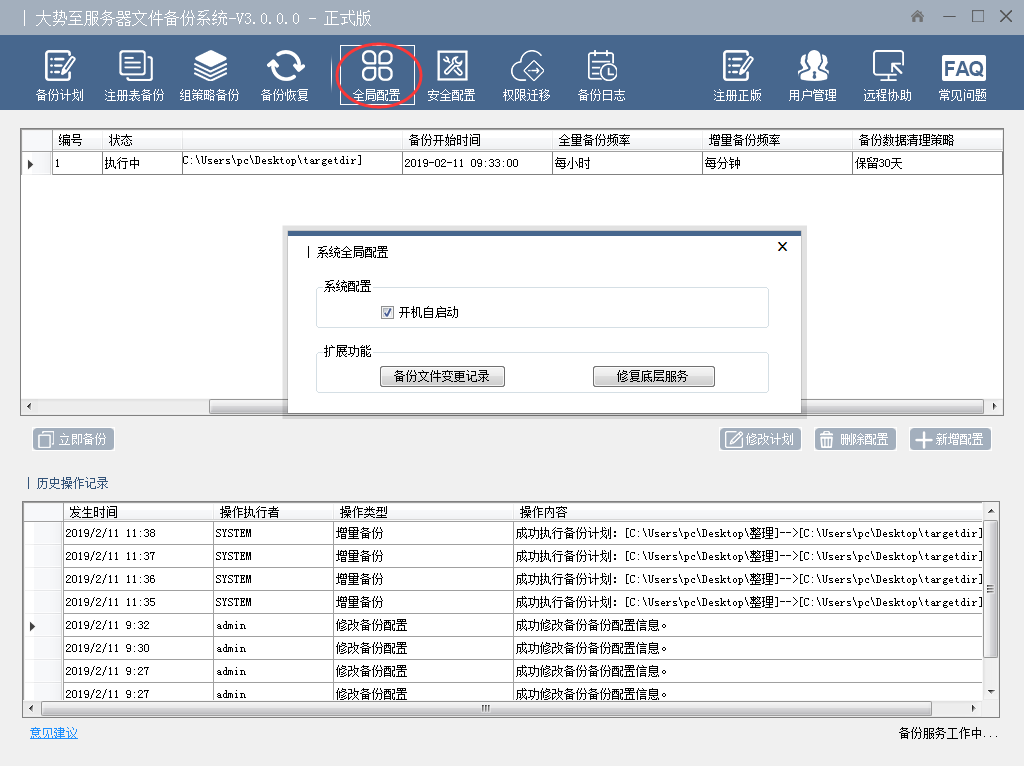Close the 系统全局配置 dialog
This screenshot has width=1024, height=766.
[782, 247]
